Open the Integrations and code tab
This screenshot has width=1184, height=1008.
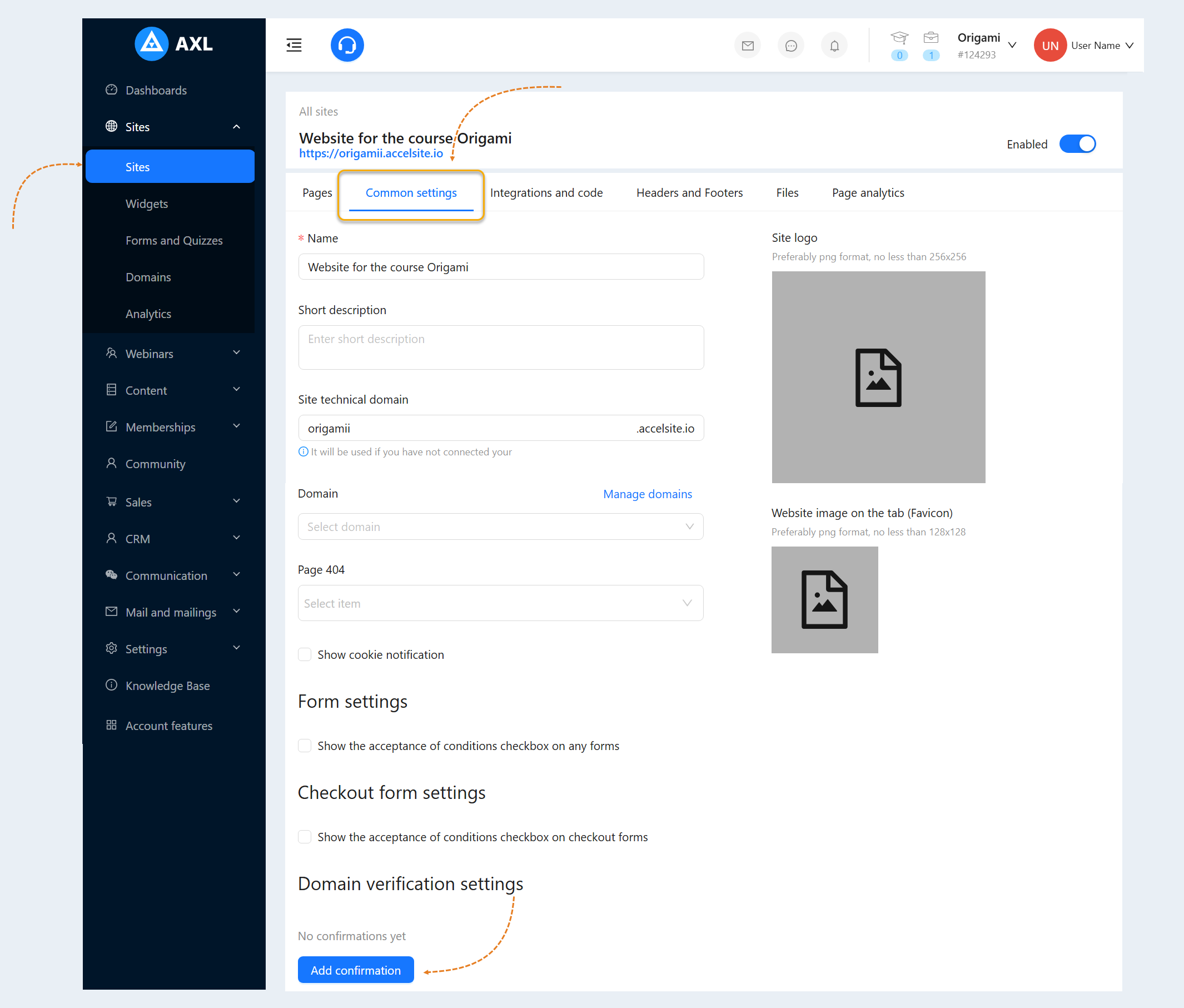[x=546, y=192]
